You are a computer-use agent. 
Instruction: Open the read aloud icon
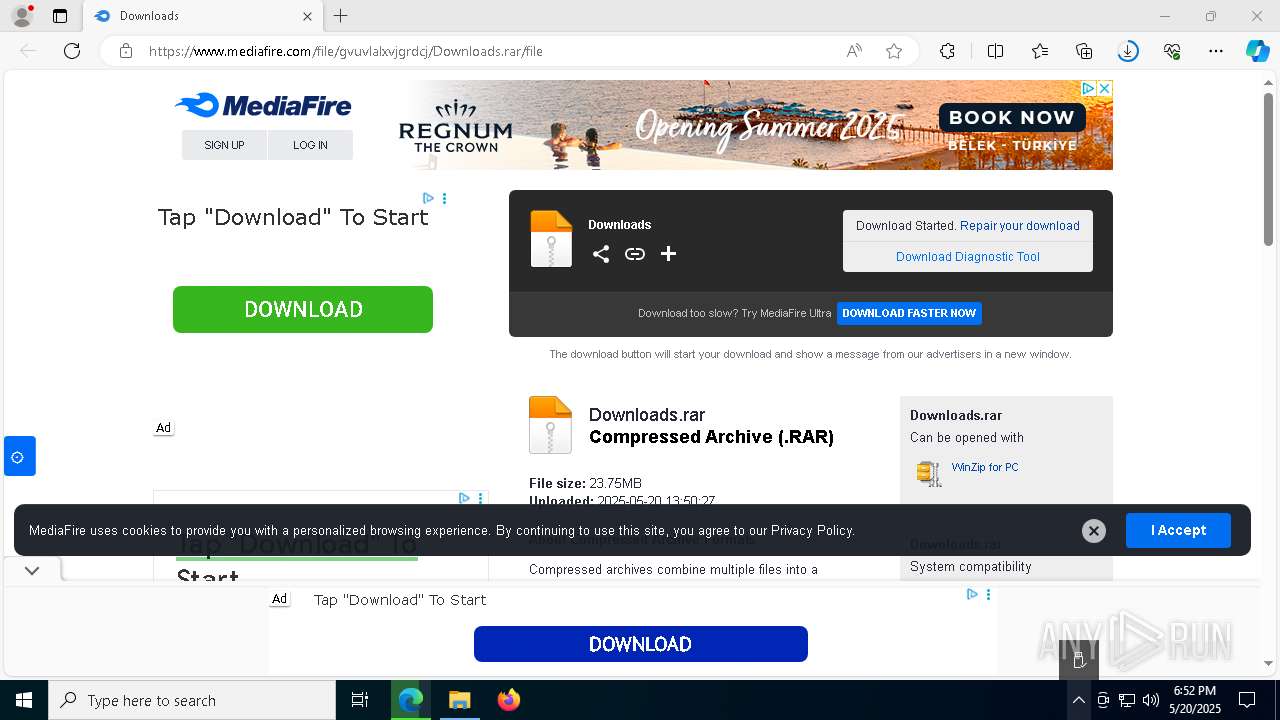[x=854, y=51]
